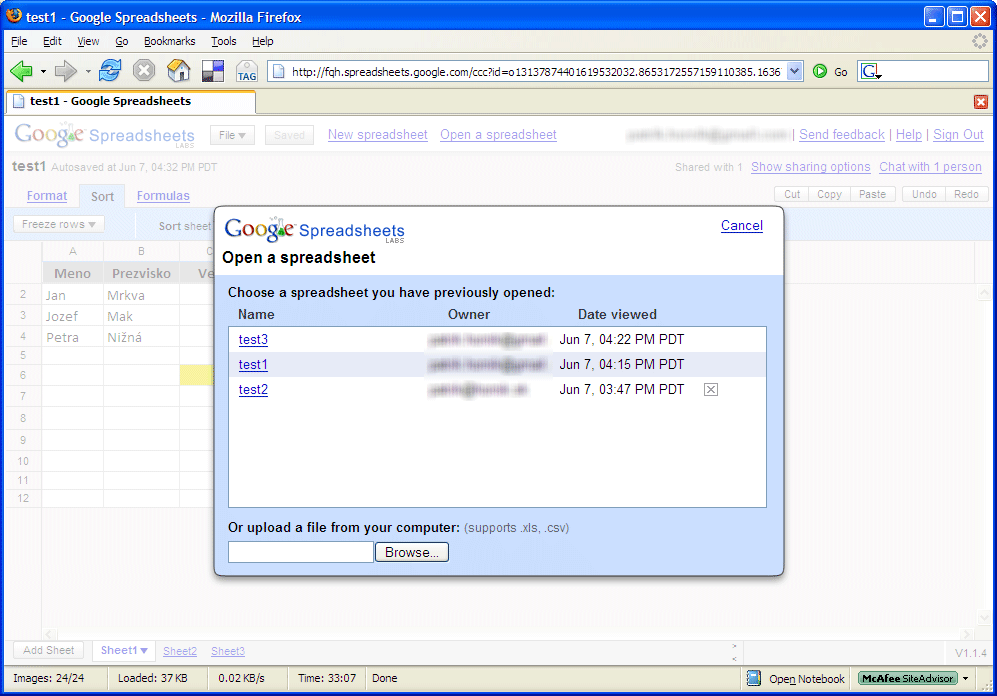The height and width of the screenshot is (696, 997).
Task: Click Show sharing options
Action: [811, 167]
